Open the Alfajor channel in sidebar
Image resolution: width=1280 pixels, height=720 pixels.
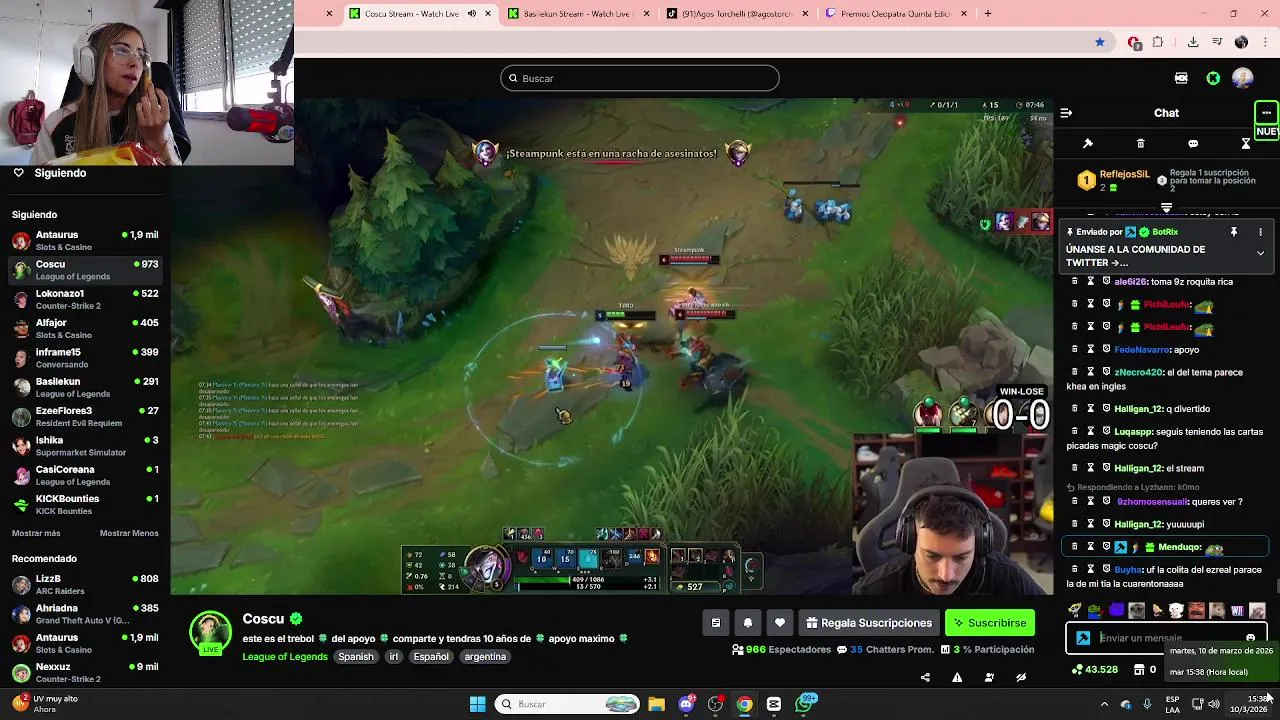[85, 329]
